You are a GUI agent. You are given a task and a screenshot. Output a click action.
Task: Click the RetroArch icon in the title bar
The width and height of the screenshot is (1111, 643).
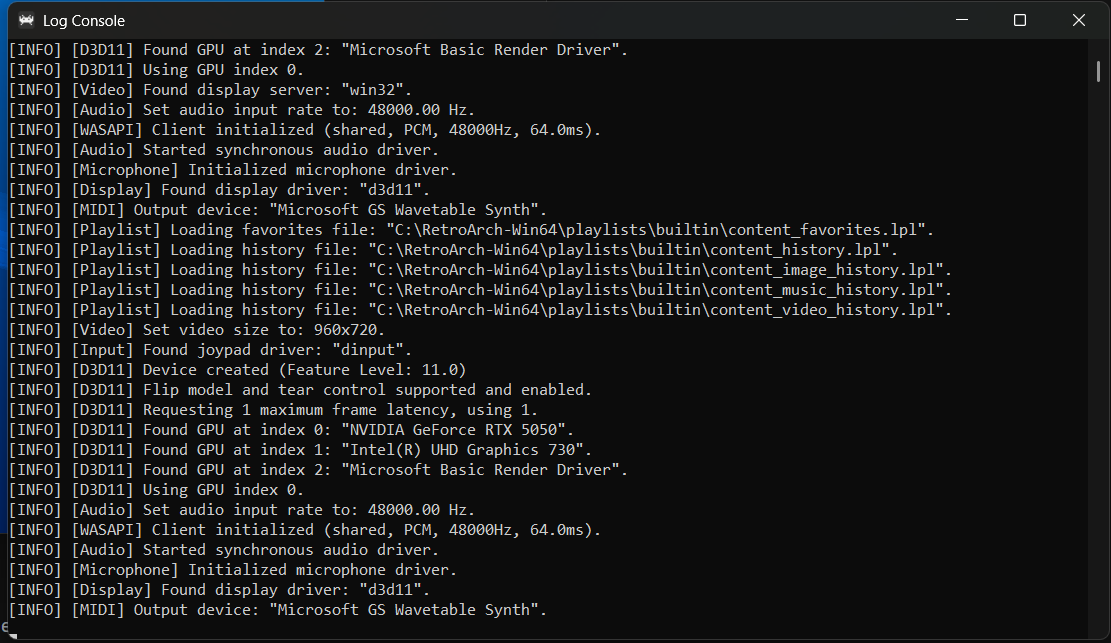pos(26,21)
